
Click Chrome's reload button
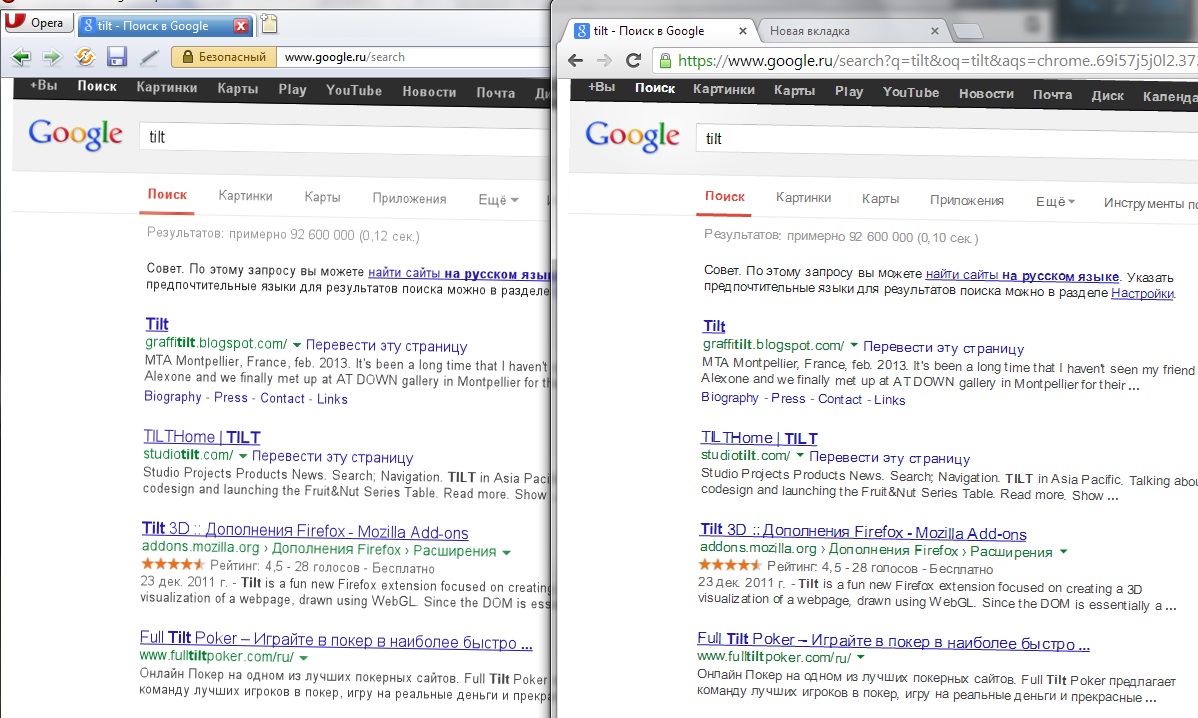[633, 61]
